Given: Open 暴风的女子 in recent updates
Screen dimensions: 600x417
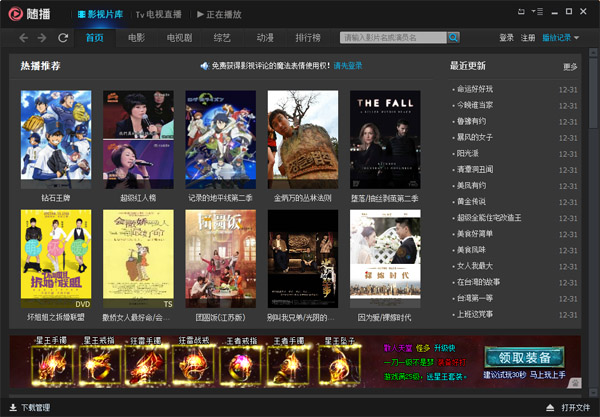Looking at the screenshot, I should pyautogui.click(x=474, y=137).
